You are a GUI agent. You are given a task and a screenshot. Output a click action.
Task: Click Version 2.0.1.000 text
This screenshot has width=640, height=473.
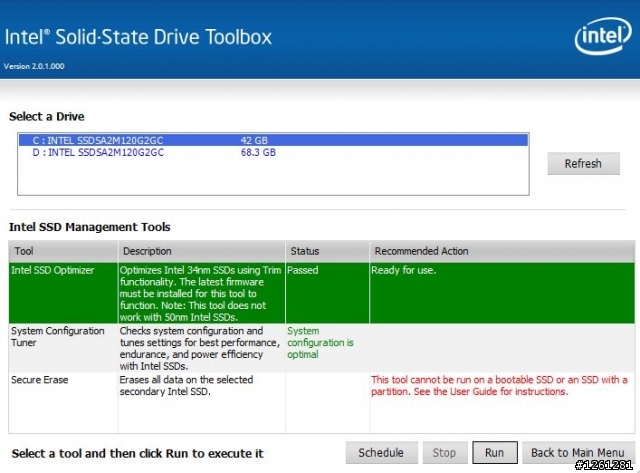coord(34,66)
